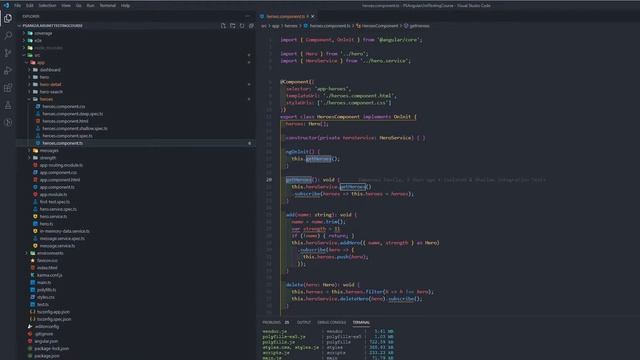Collapse the project root folder section

point(52,26)
